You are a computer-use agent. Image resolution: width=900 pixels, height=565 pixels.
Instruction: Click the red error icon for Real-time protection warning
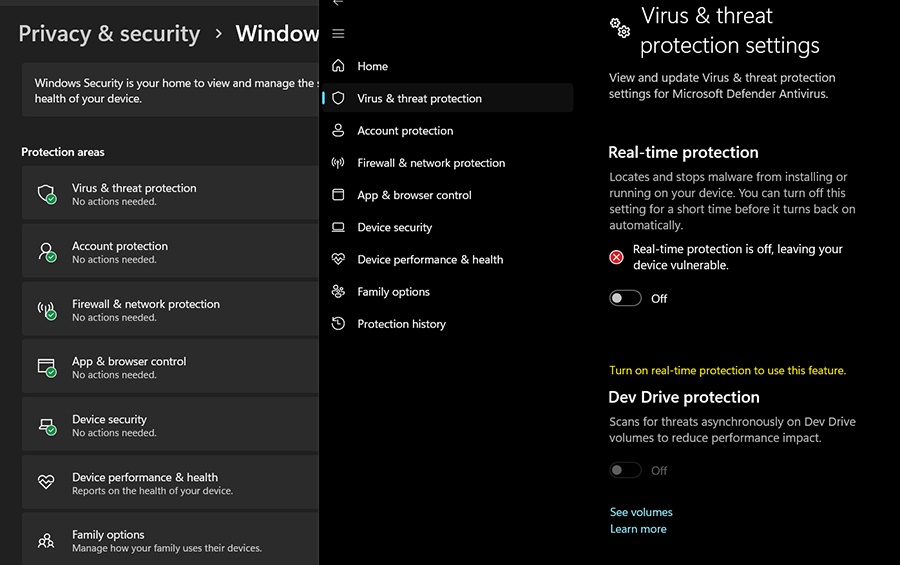pyautogui.click(x=616, y=257)
